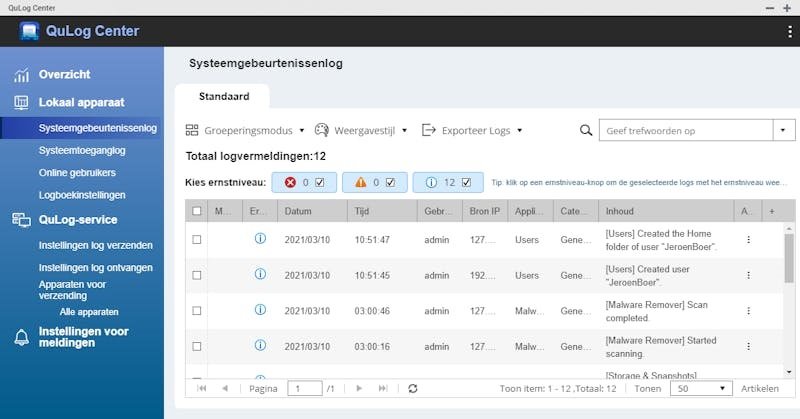Image resolution: width=800 pixels, height=419 pixels.
Task: Open actions menu for Started scanning row
Action: [748, 347]
